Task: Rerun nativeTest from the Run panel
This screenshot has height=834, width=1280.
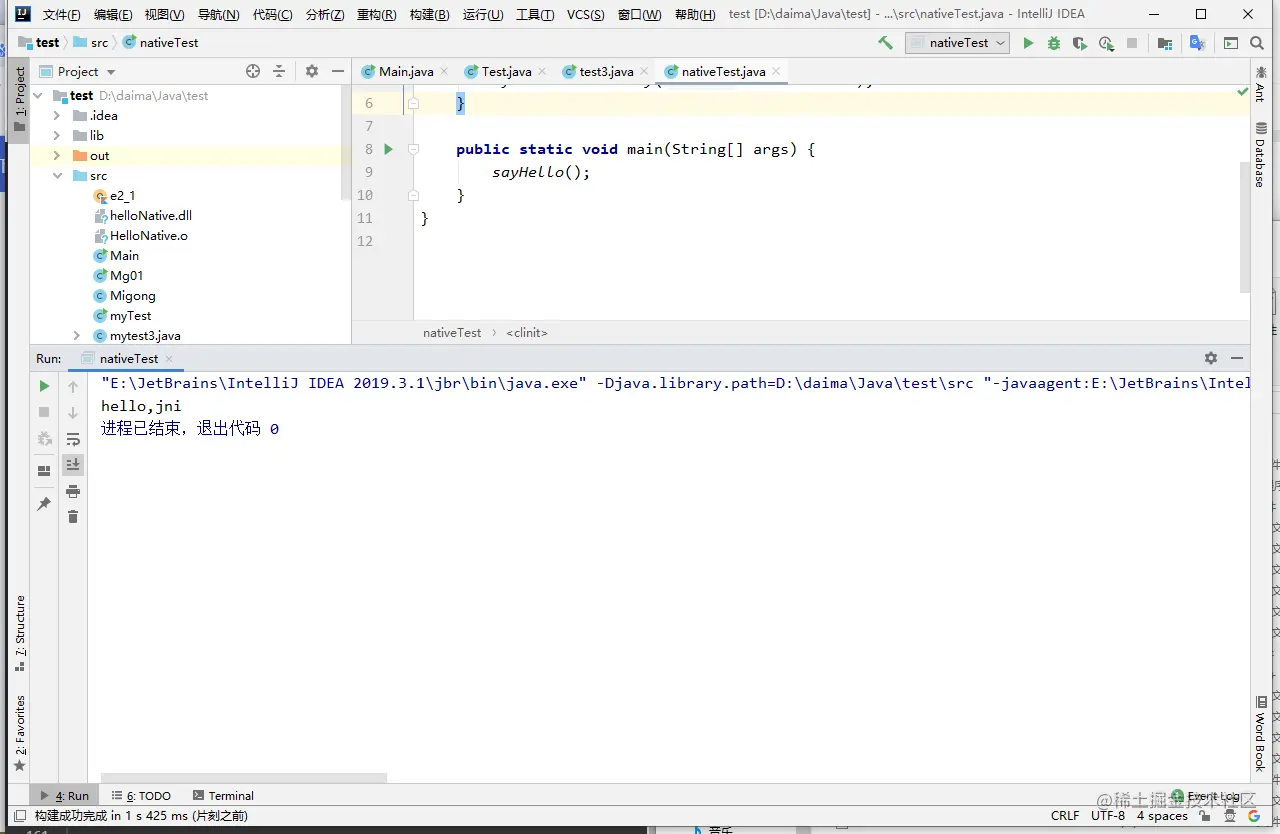Action: tap(44, 386)
